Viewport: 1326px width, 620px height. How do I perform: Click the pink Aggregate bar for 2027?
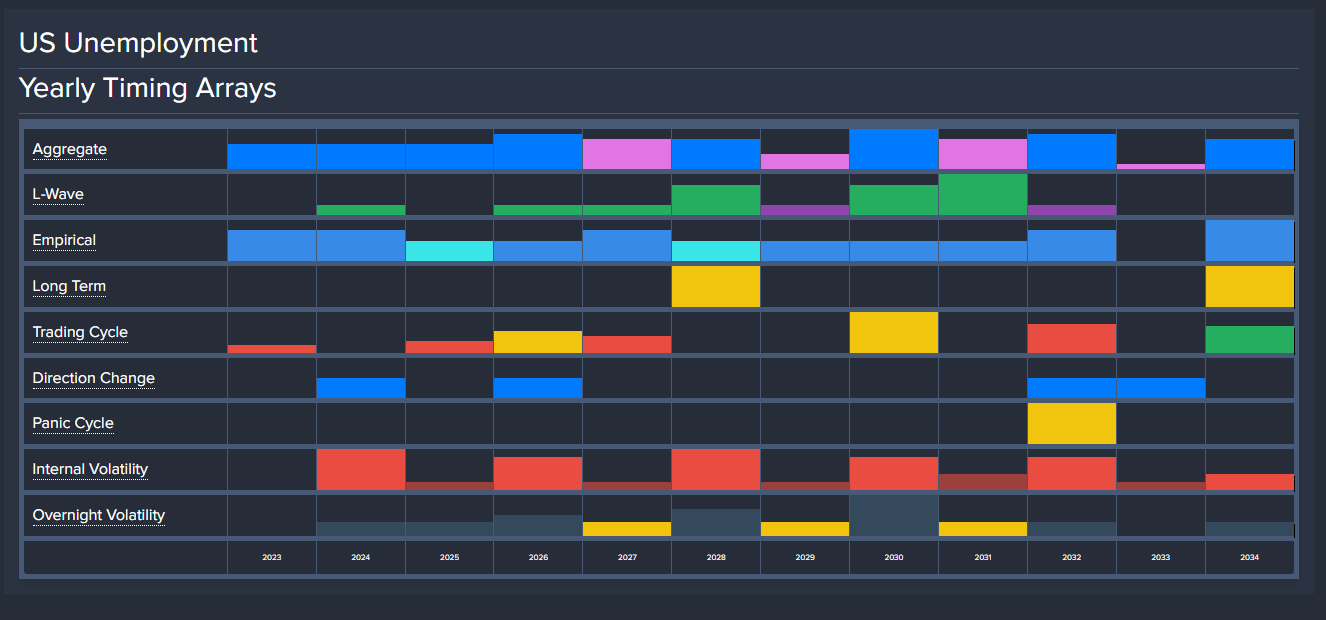click(627, 154)
